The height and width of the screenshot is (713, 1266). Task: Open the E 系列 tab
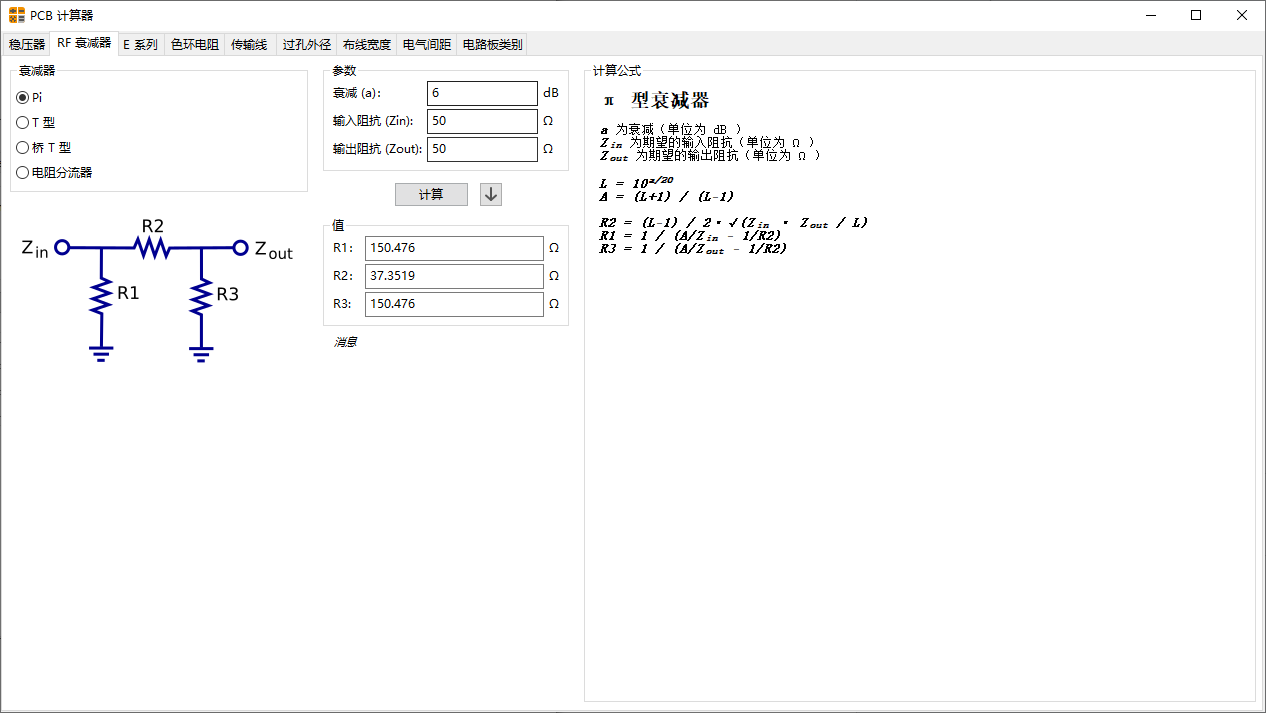(x=140, y=44)
